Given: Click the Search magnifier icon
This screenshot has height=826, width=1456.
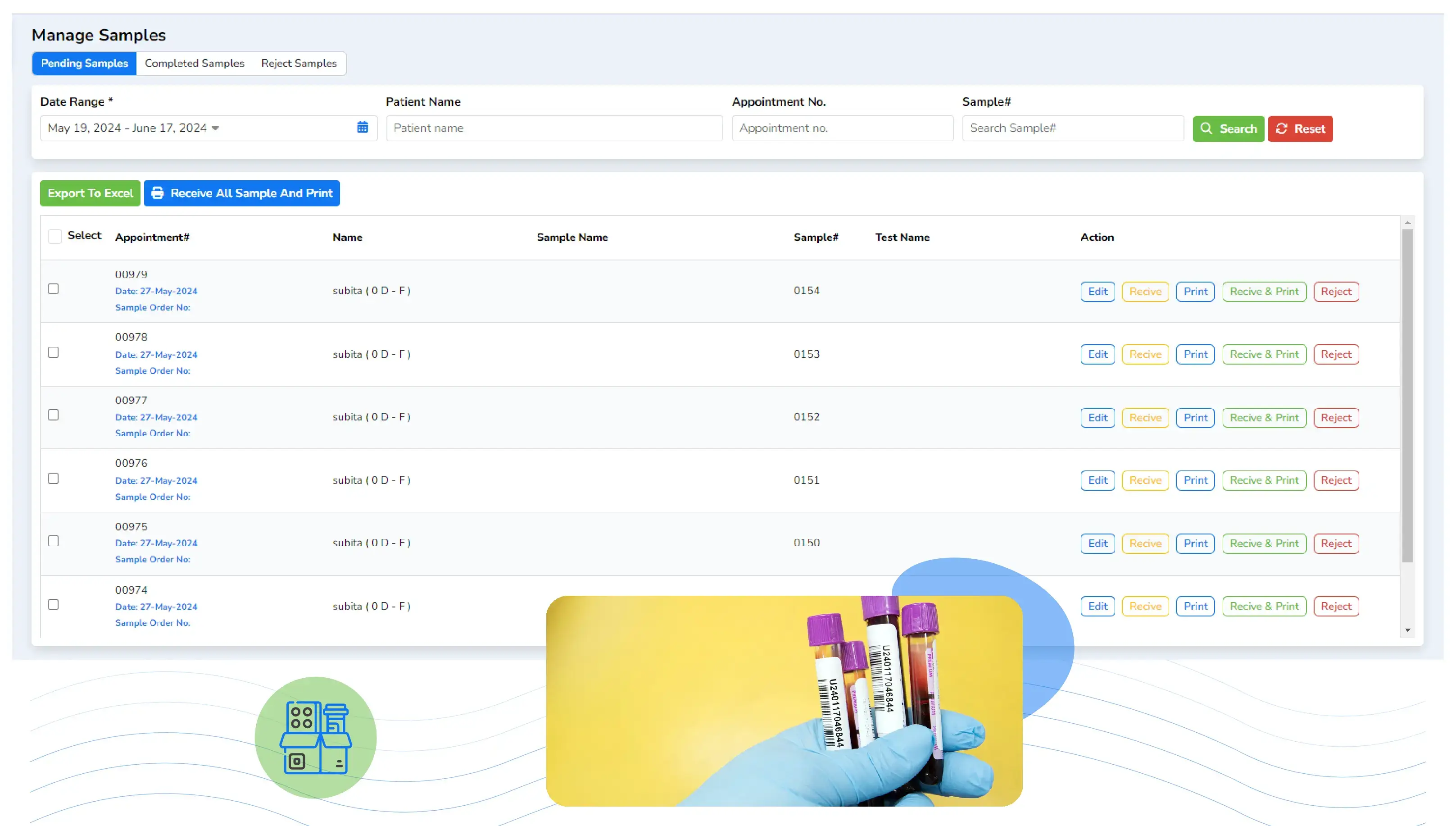Looking at the screenshot, I should pos(1208,128).
